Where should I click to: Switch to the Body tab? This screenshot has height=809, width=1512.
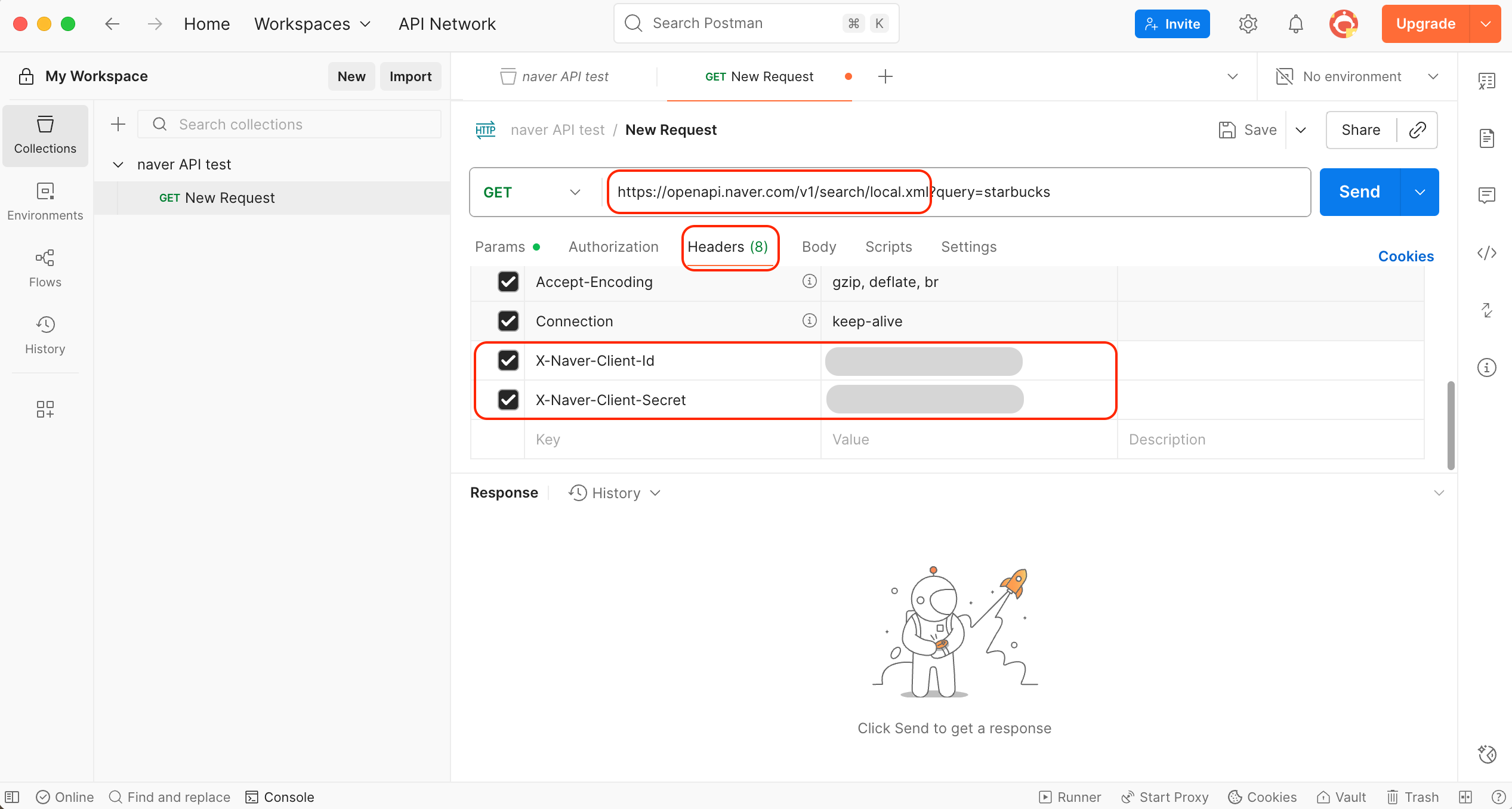tap(819, 247)
